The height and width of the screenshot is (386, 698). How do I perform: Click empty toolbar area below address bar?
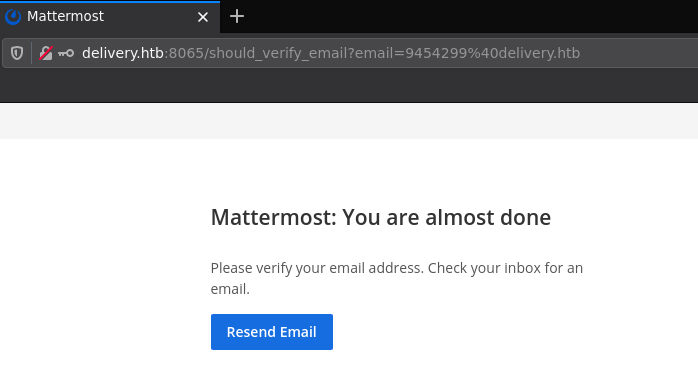pos(349,85)
